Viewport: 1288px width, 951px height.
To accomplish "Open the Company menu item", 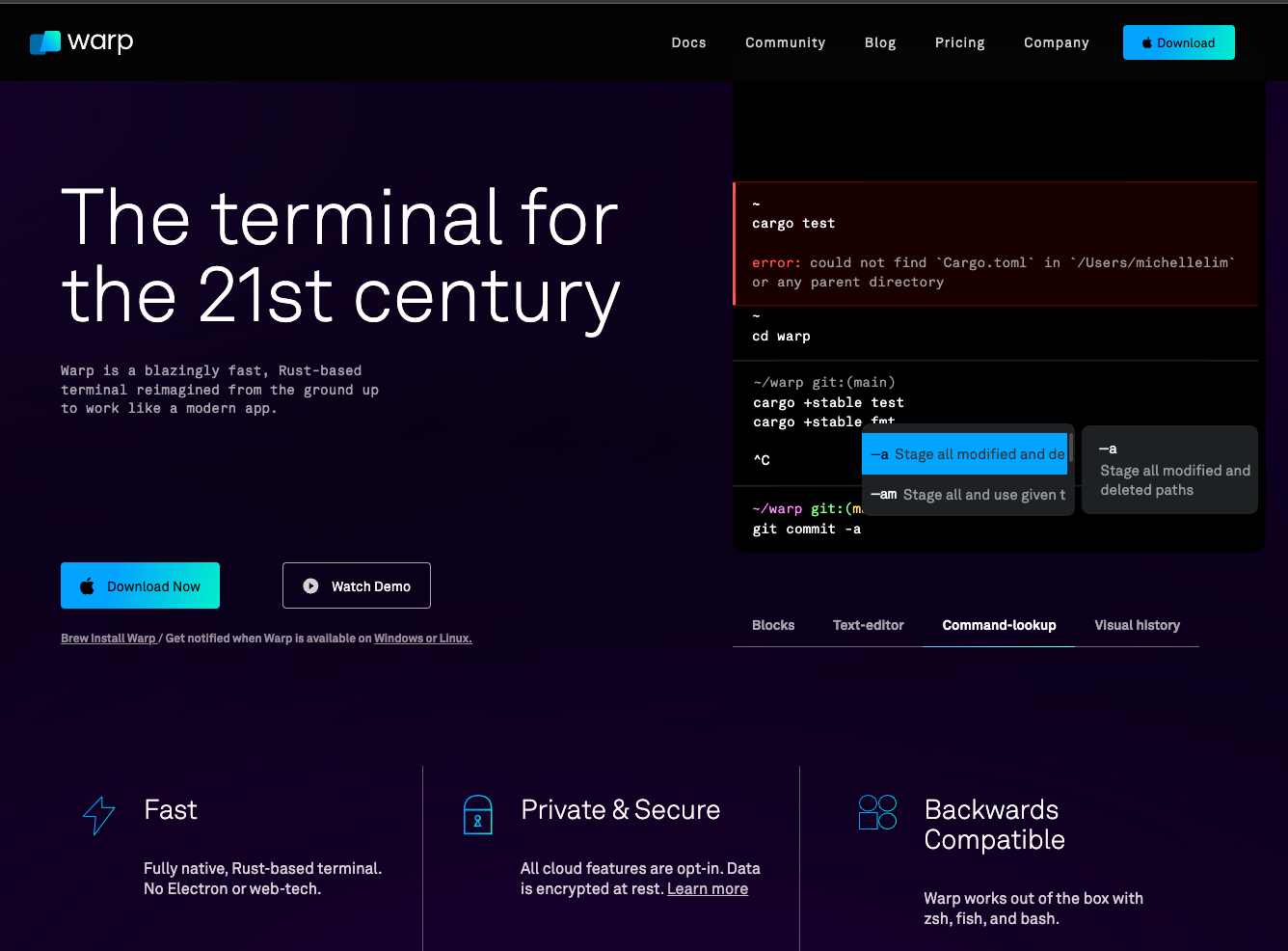I will [x=1056, y=42].
